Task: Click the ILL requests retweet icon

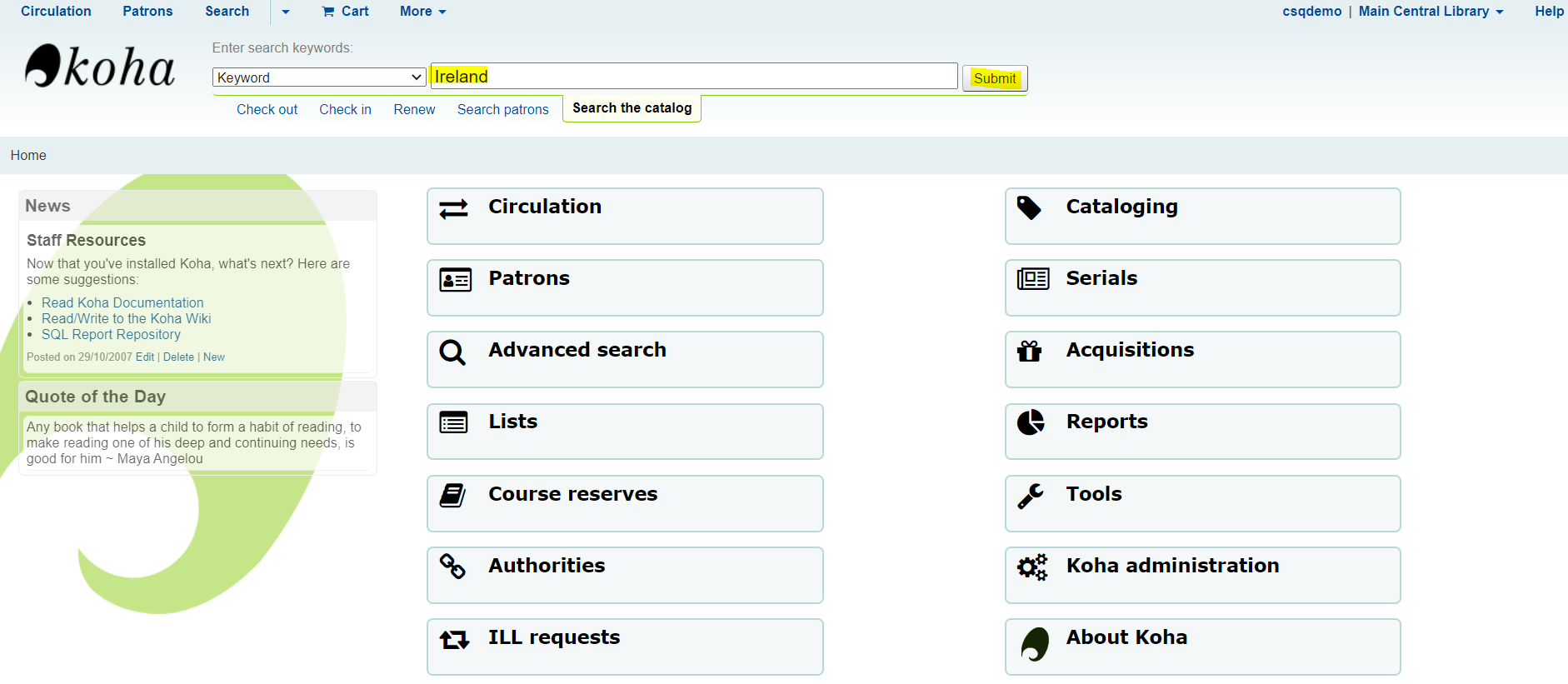Action: (454, 640)
